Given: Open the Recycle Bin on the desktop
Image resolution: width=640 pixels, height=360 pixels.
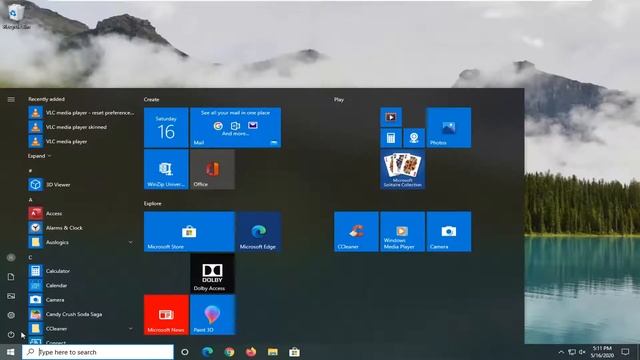Looking at the screenshot, I should click(16, 16).
